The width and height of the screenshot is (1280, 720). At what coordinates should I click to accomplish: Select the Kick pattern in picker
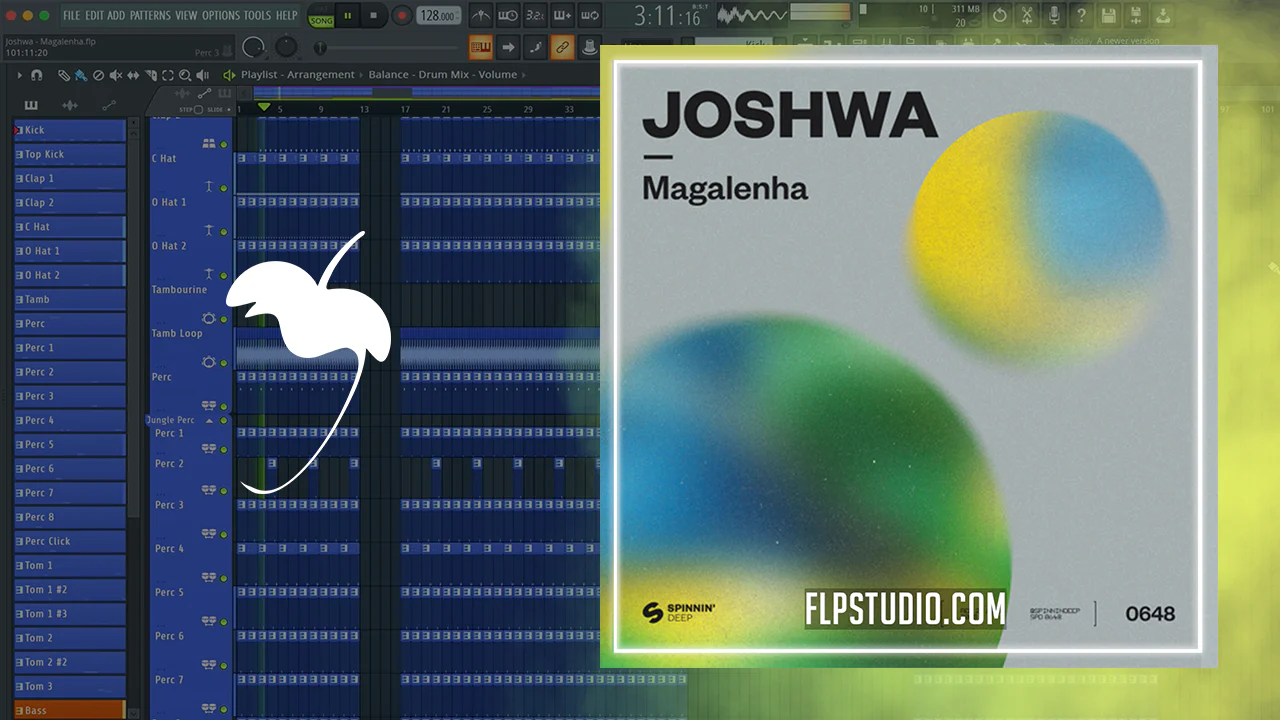point(70,130)
